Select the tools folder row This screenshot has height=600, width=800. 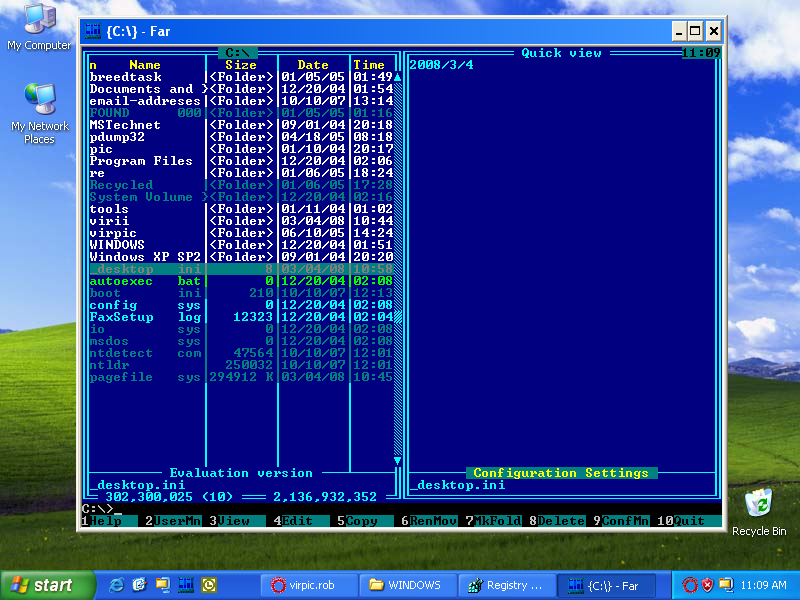point(241,209)
